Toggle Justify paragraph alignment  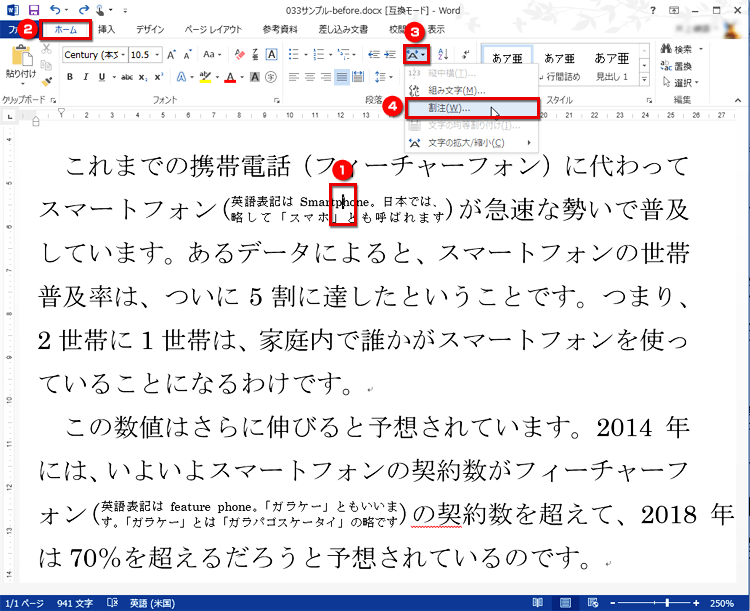click(342, 77)
